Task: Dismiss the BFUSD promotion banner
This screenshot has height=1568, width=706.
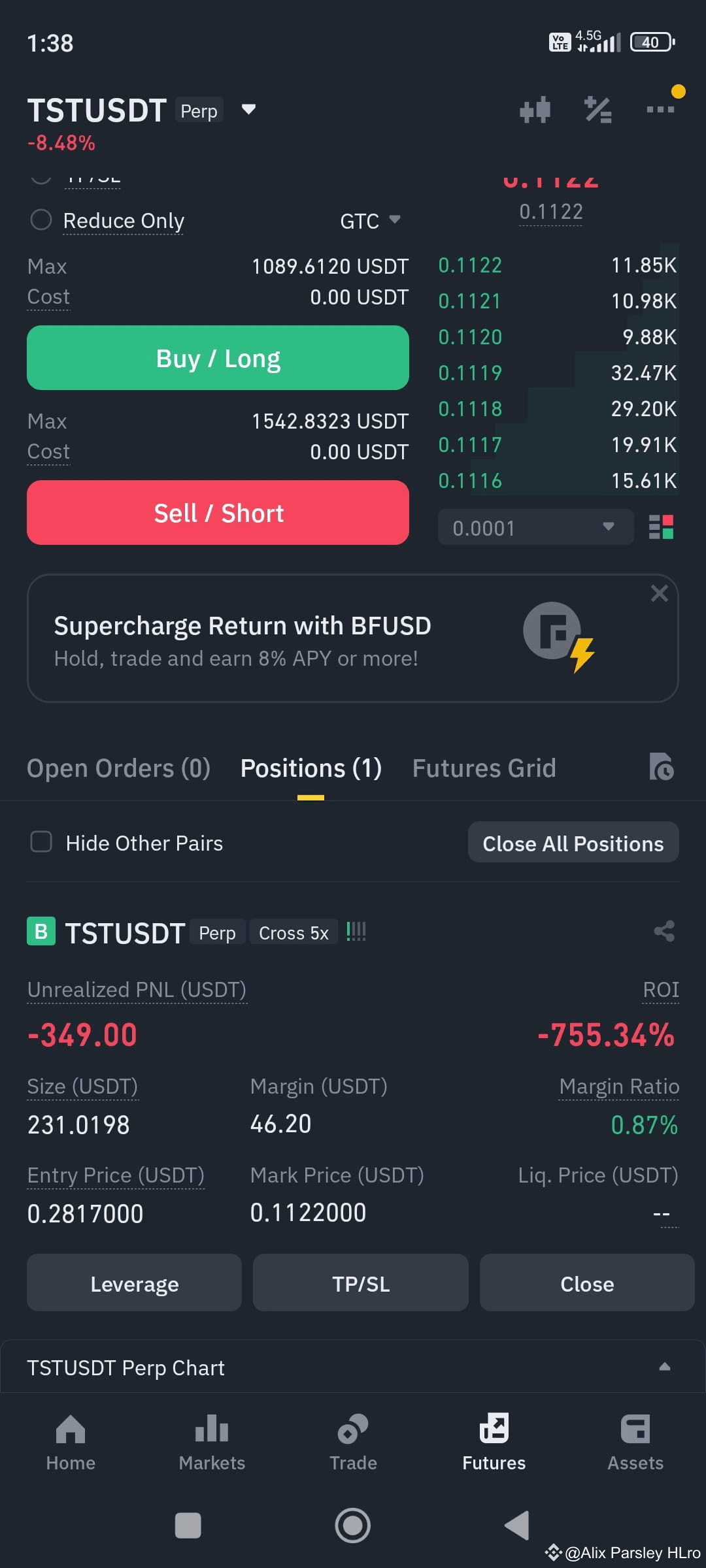Action: point(659,593)
